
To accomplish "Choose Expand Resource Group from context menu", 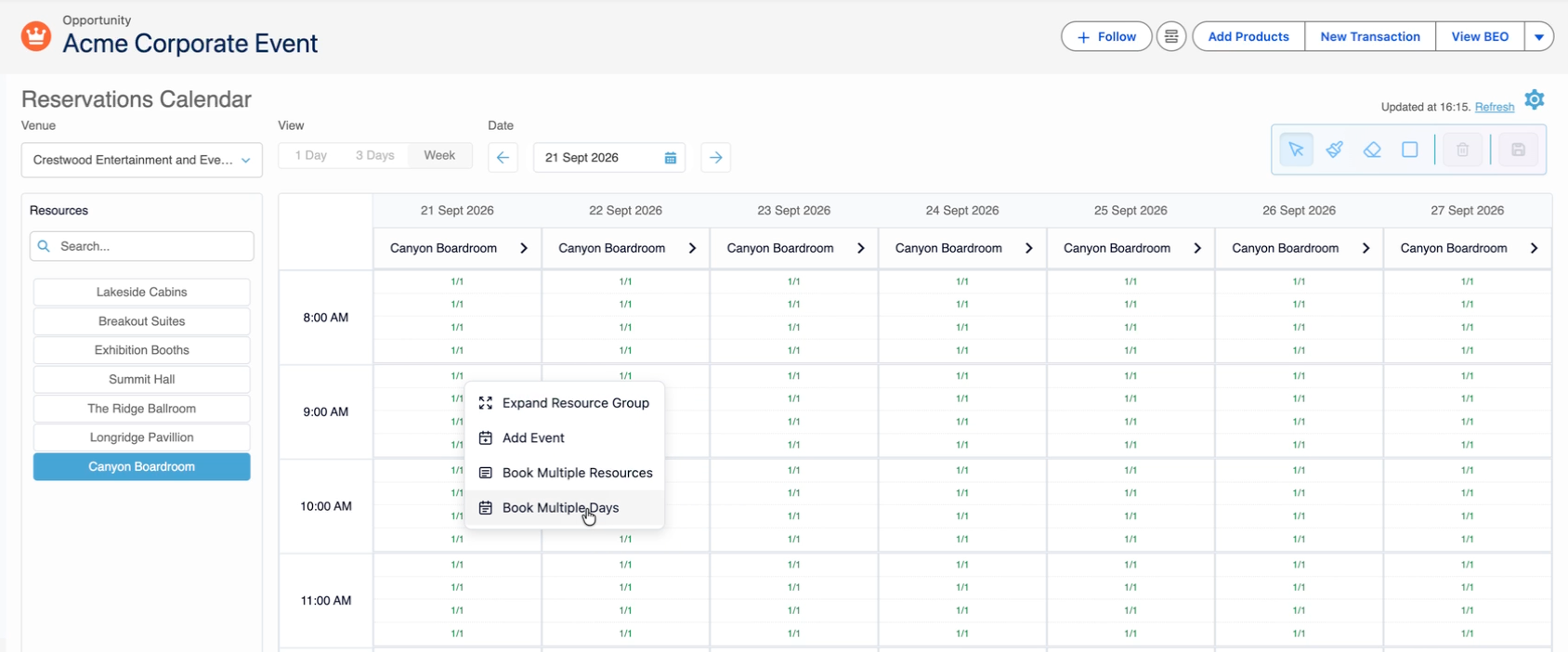I will (x=565, y=403).
